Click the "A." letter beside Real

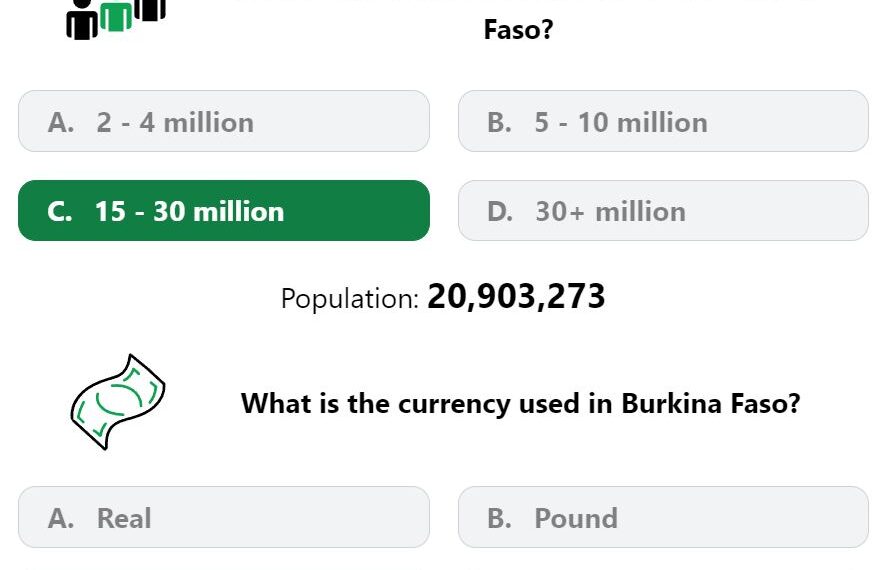[61, 519]
